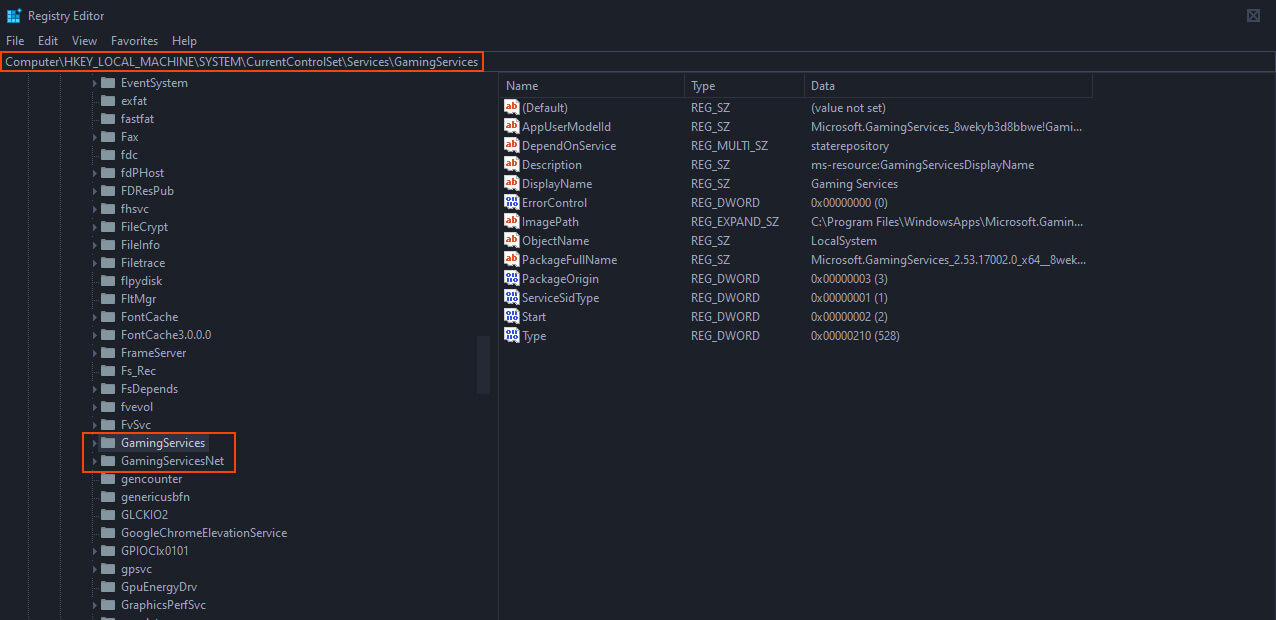Expand the GamingServicesNet key
Image resolution: width=1276 pixels, height=620 pixels.
[x=95, y=461]
